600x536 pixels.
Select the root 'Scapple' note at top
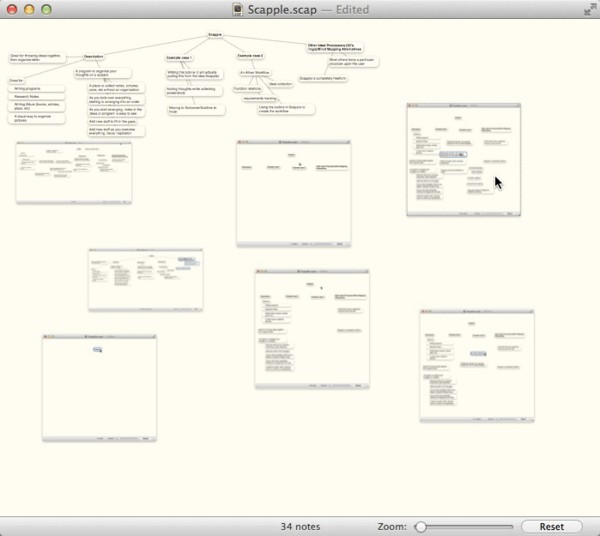click(x=215, y=35)
